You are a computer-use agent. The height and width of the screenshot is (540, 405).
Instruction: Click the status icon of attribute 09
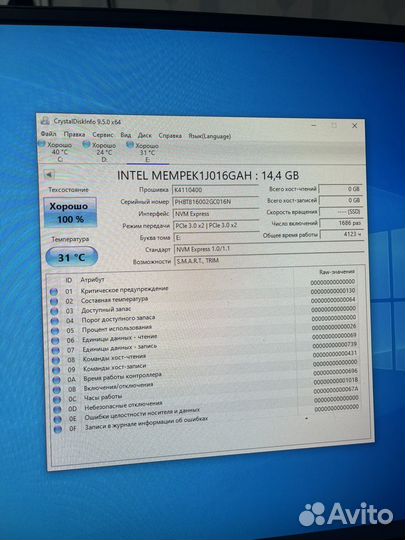coord(56,370)
